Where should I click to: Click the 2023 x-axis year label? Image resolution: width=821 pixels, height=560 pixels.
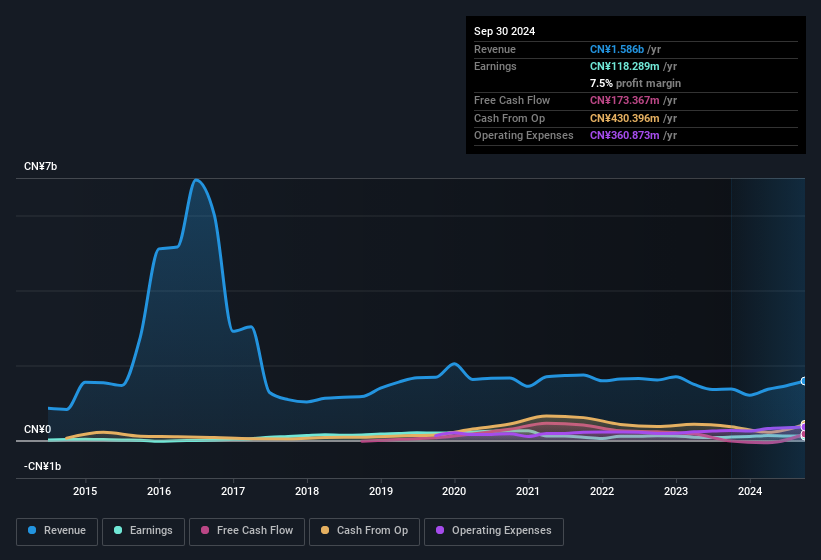click(x=676, y=491)
